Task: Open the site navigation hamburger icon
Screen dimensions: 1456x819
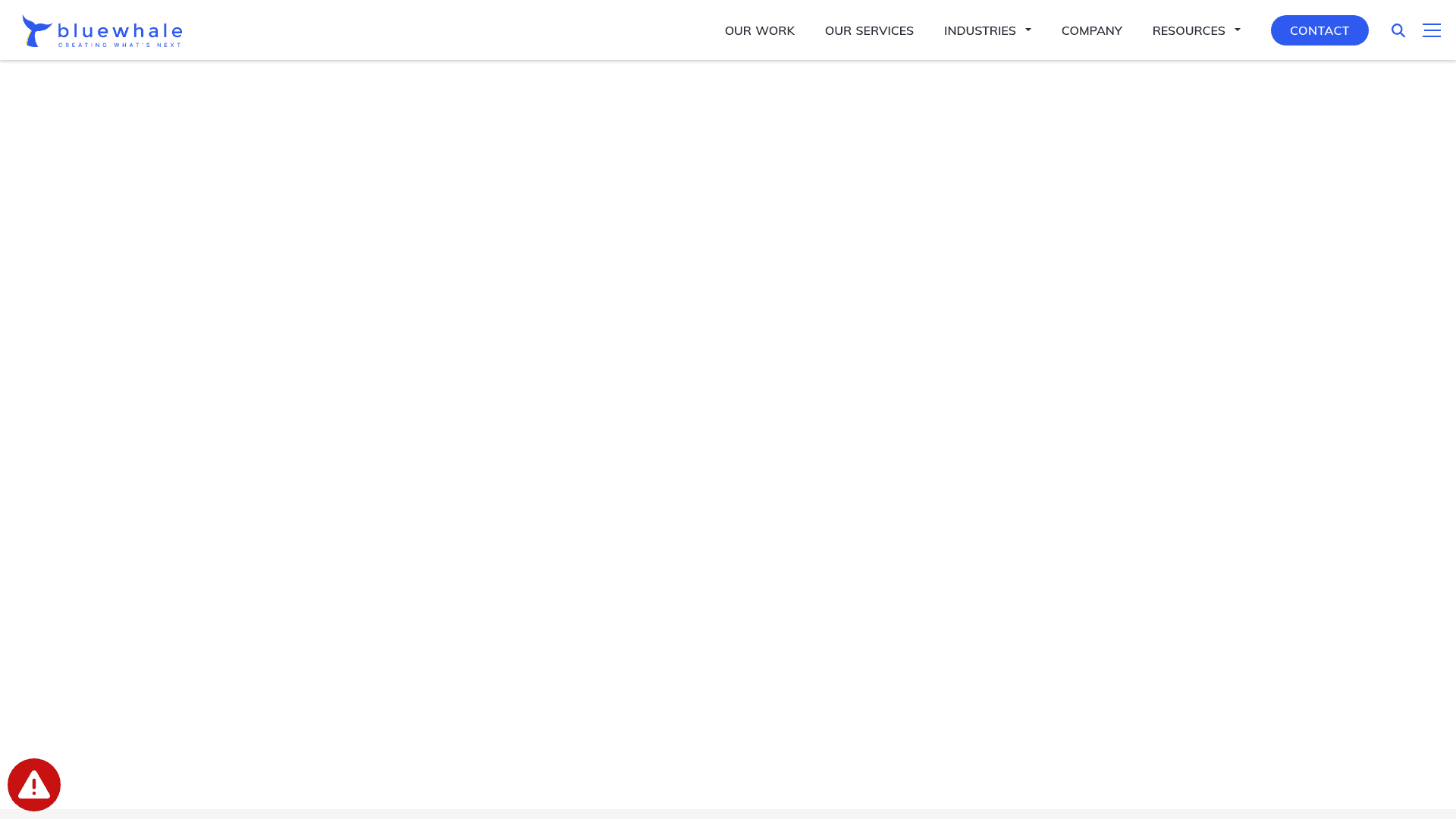Action: [x=1432, y=30]
